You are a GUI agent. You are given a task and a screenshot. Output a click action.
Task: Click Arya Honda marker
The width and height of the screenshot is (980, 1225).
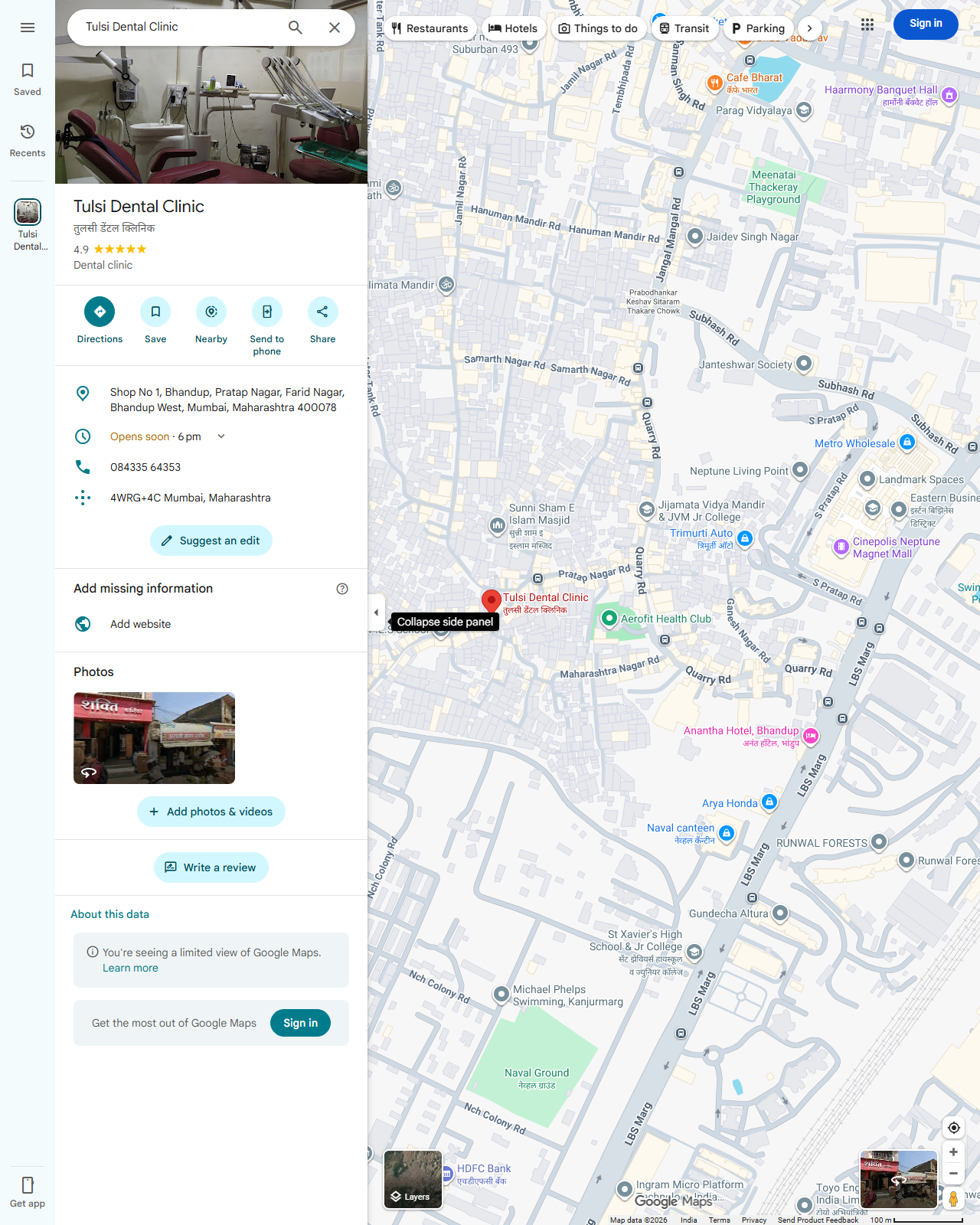(x=769, y=802)
